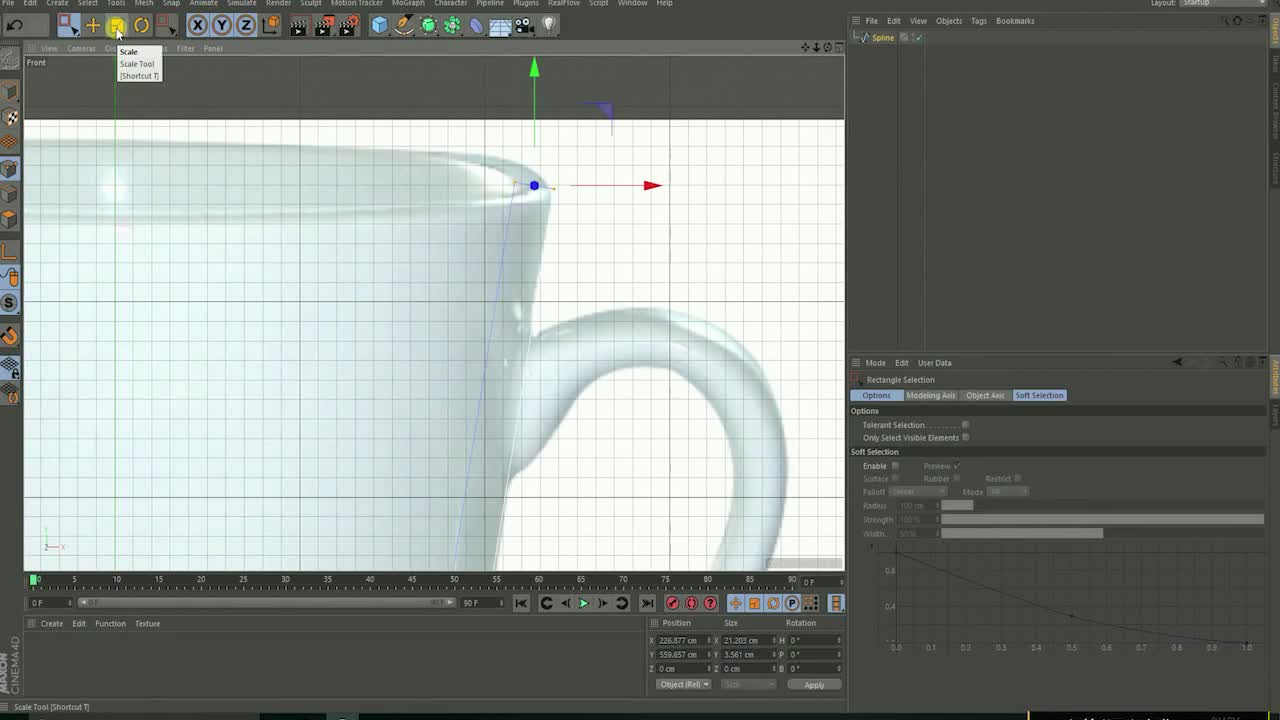Add a Cube primitive object
1280x720 pixels.
(x=379, y=25)
